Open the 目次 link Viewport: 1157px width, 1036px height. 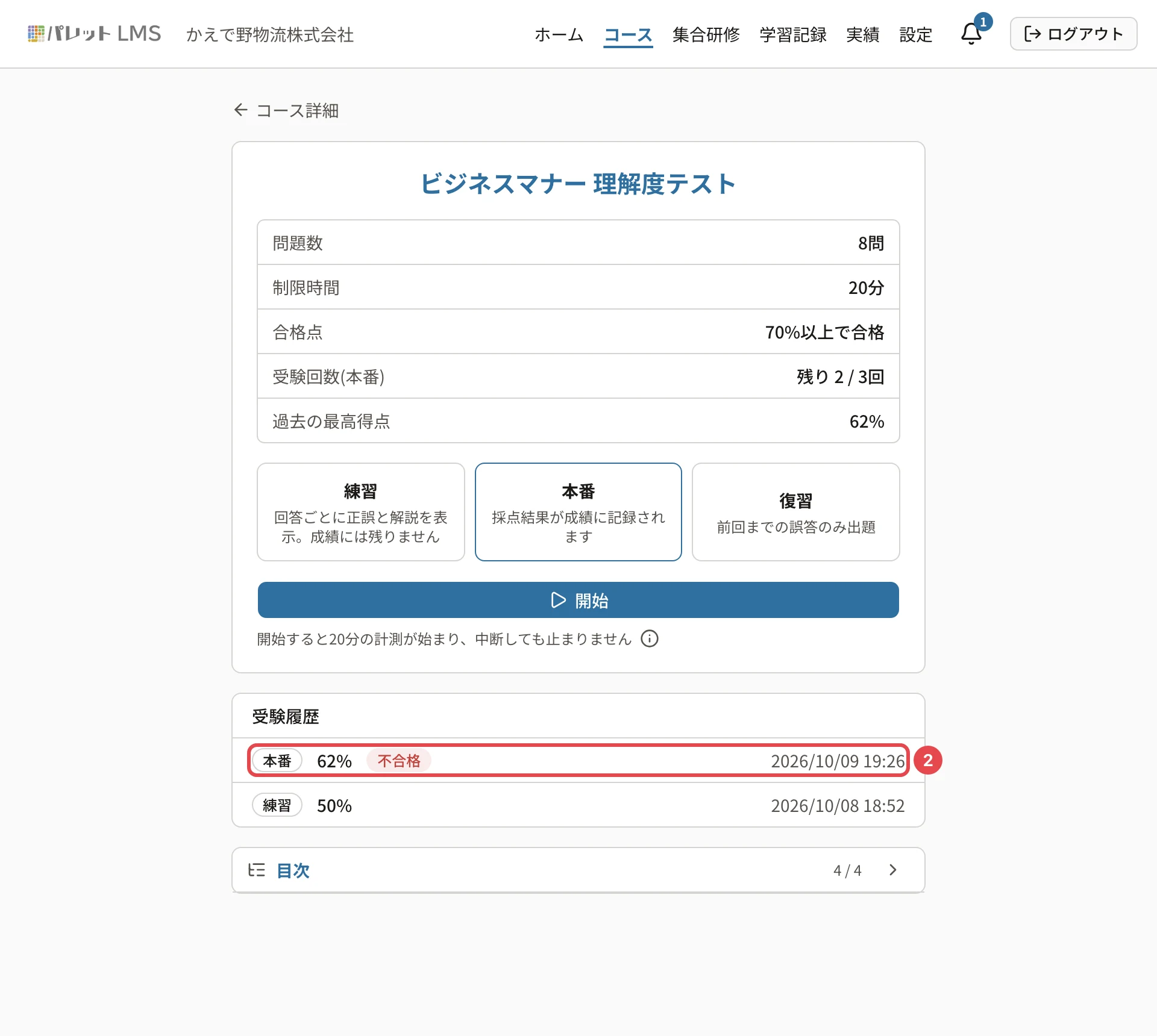pos(293,870)
